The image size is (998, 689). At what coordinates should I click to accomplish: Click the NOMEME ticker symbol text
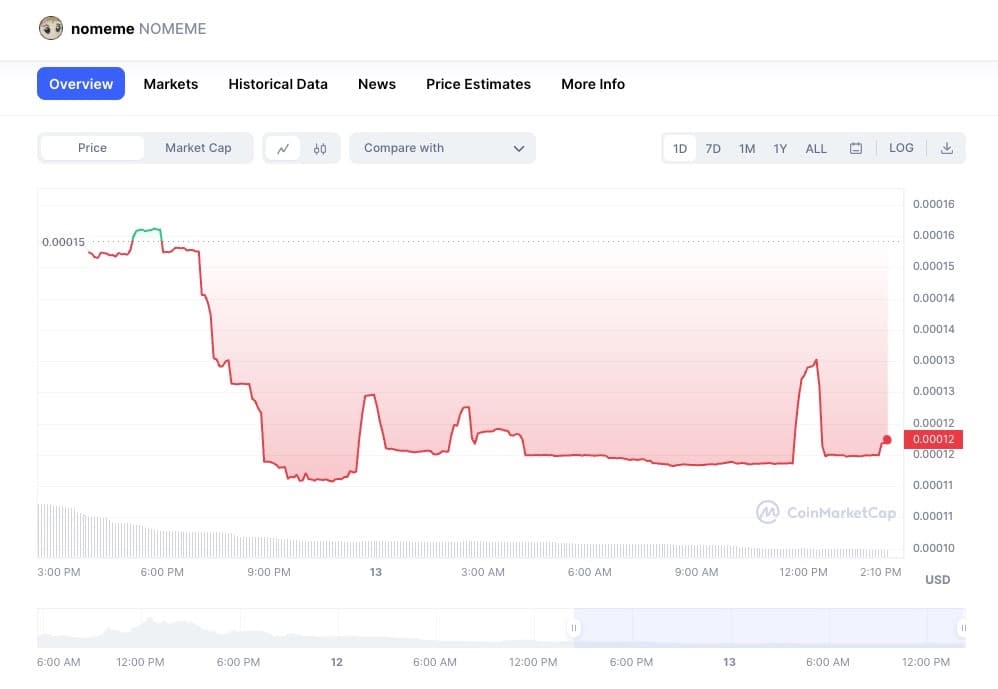pos(172,29)
